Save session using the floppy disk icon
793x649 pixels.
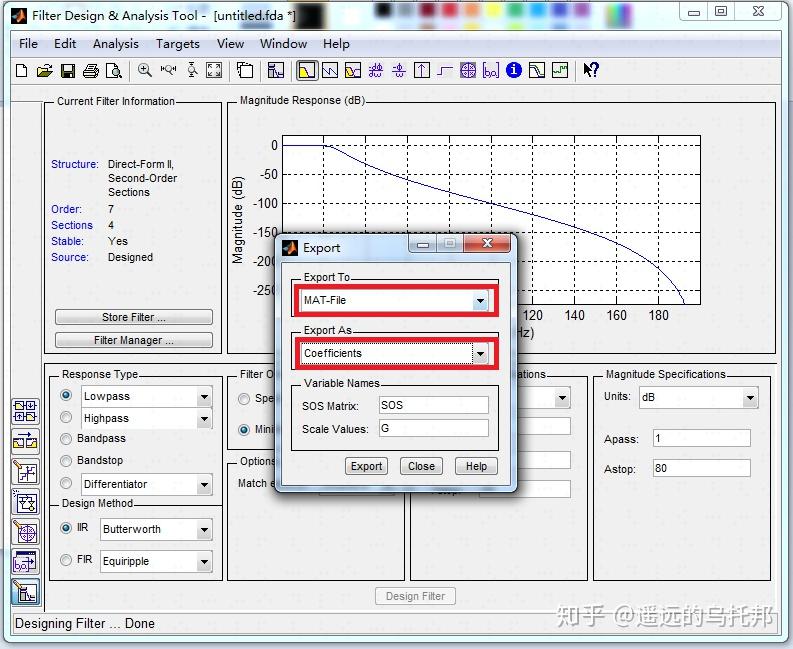[68, 70]
